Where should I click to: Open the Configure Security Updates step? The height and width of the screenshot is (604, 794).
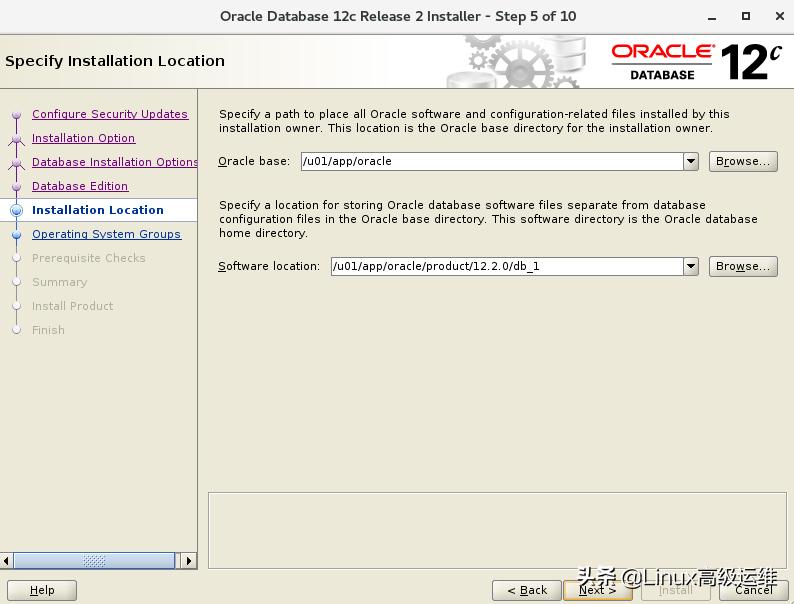click(x=110, y=114)
